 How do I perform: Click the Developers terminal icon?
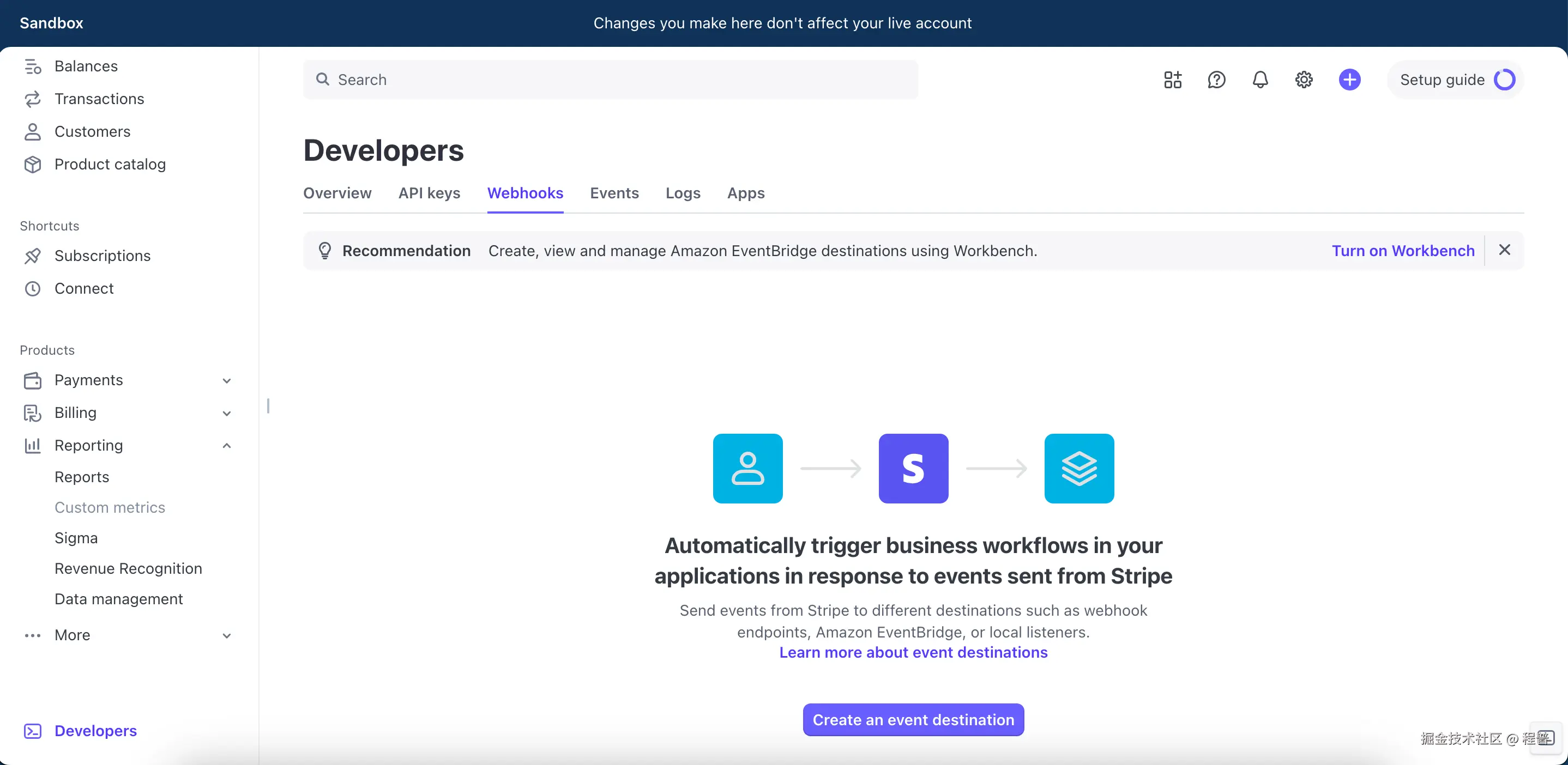click(33, 731)
